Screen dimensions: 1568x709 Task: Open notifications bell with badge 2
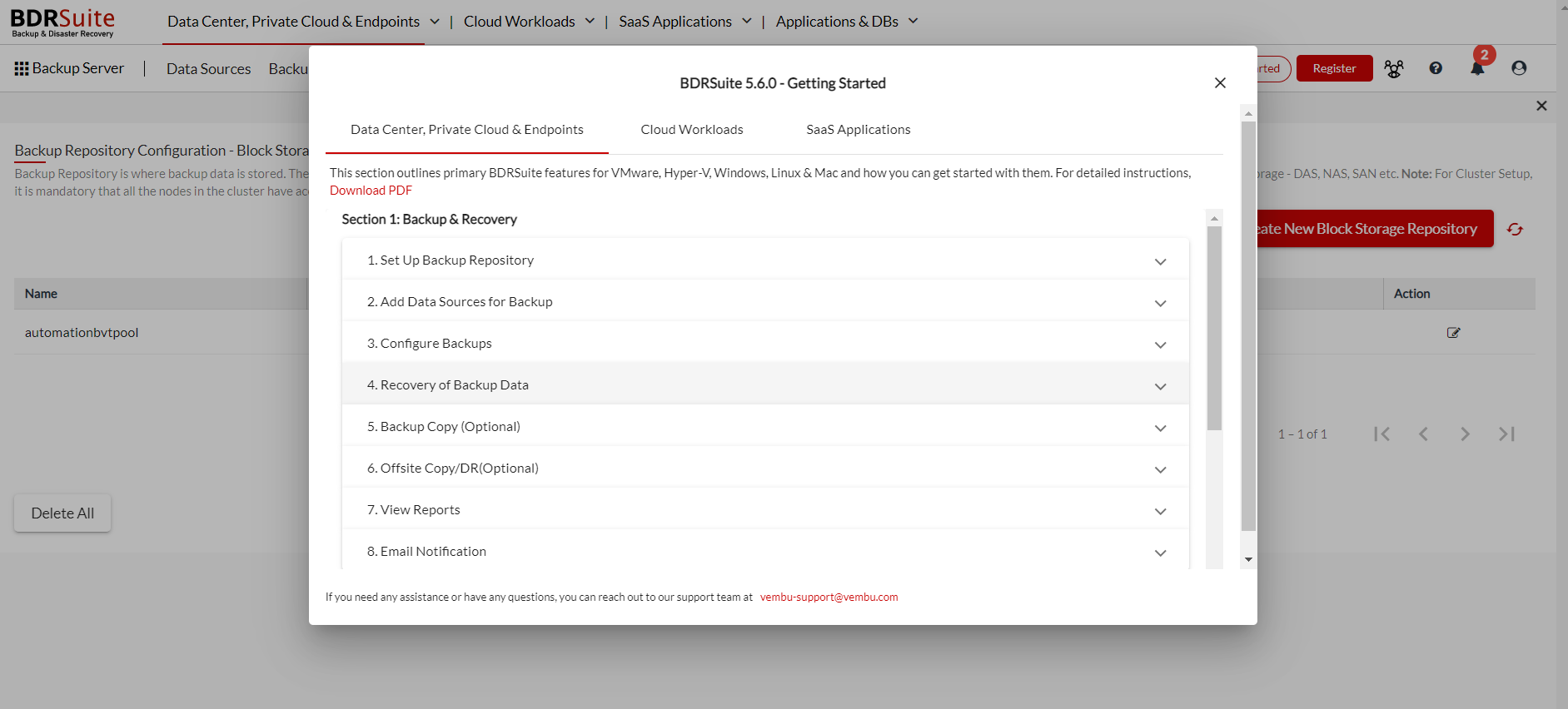1477,68
